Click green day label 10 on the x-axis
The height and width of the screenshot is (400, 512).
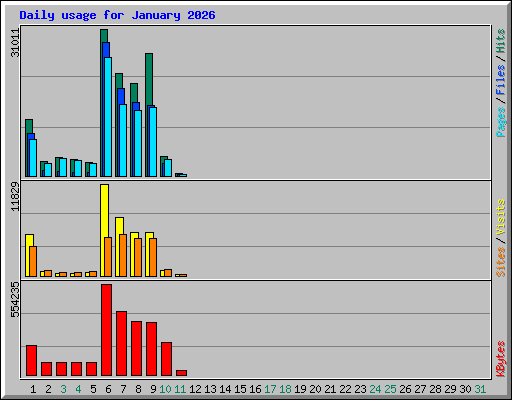[x=165, y=389]
